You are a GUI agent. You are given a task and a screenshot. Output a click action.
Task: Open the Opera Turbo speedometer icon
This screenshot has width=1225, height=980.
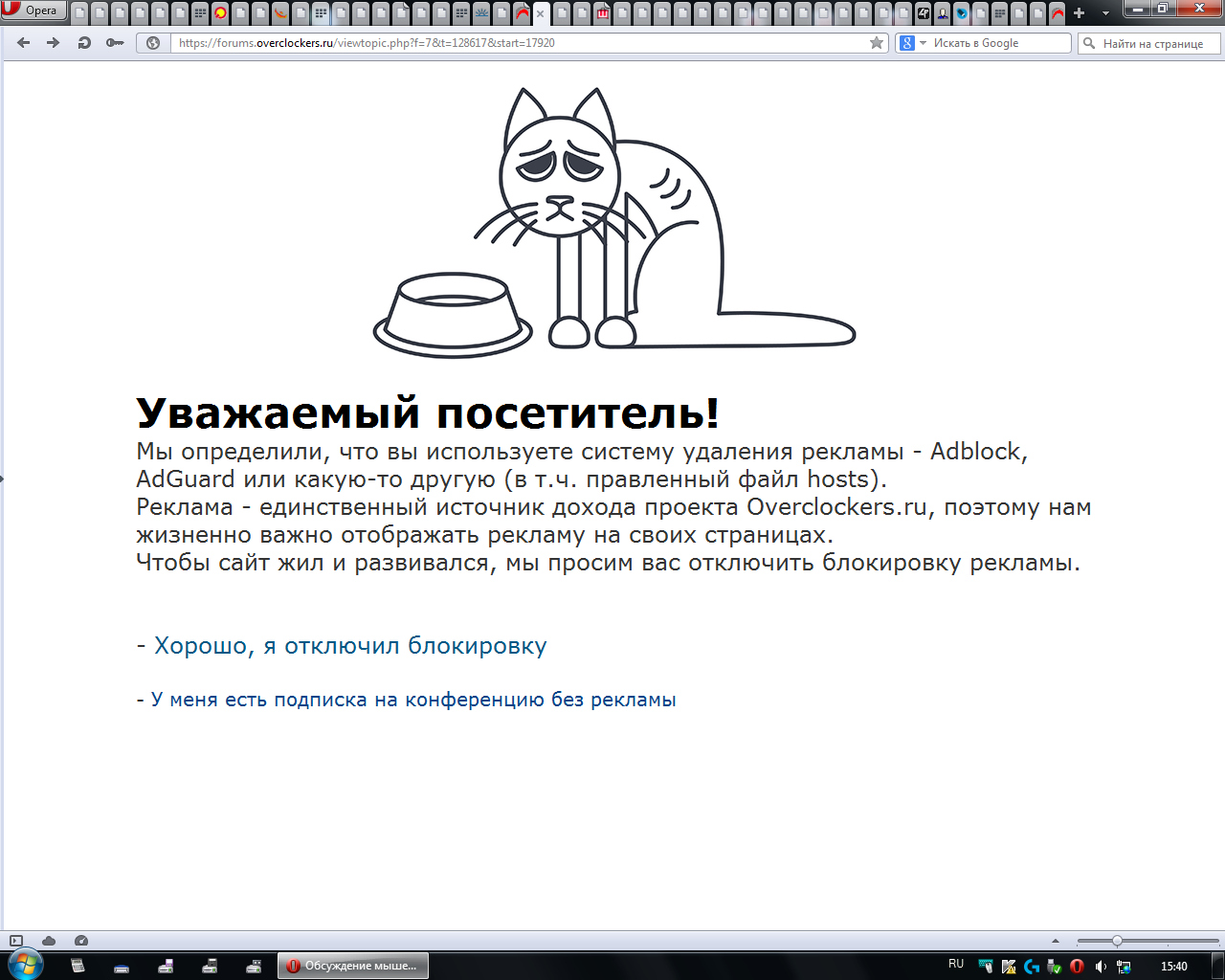coord(81,941)
